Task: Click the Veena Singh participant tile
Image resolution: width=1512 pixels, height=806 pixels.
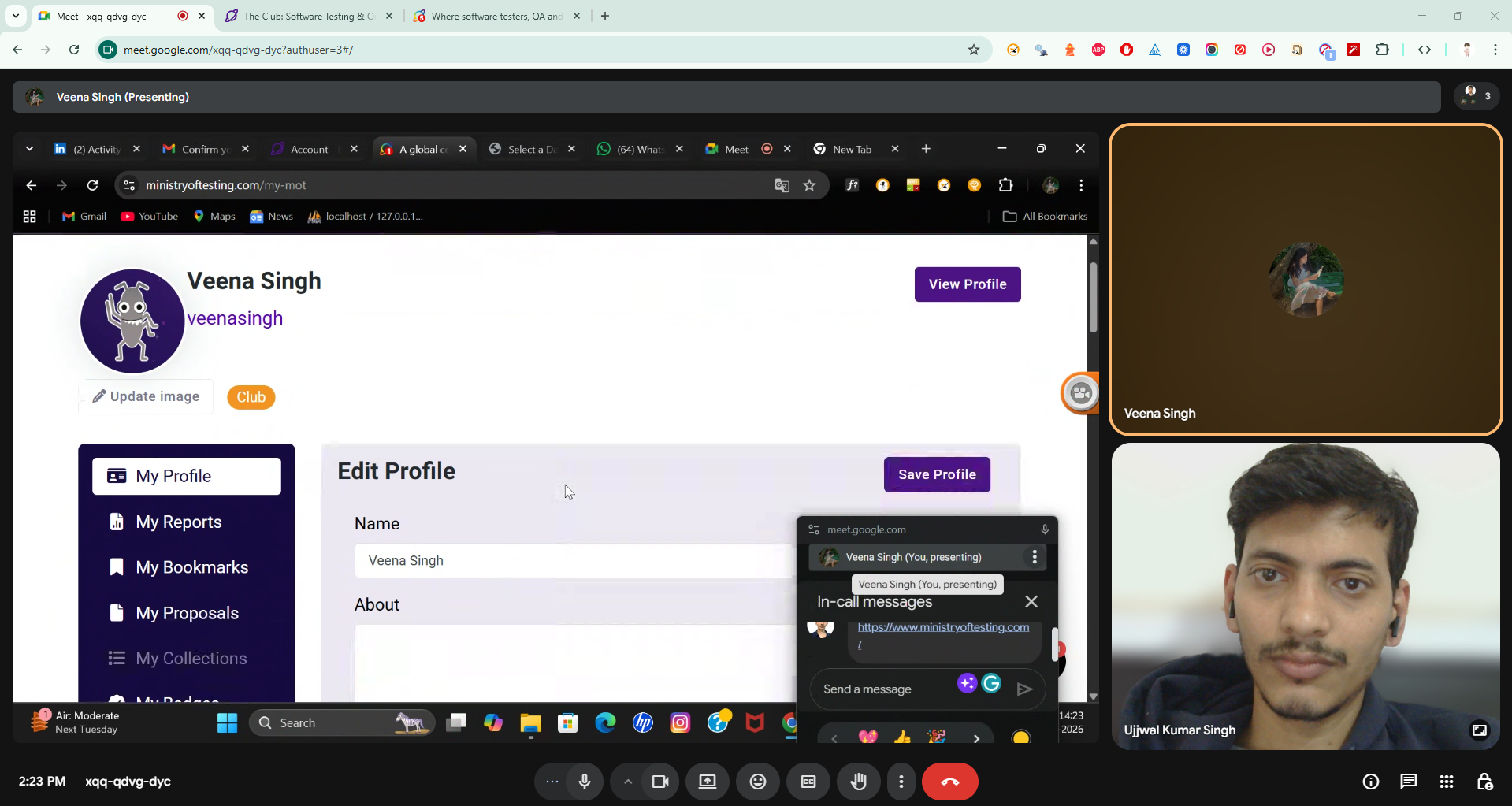Action: 1305,280
